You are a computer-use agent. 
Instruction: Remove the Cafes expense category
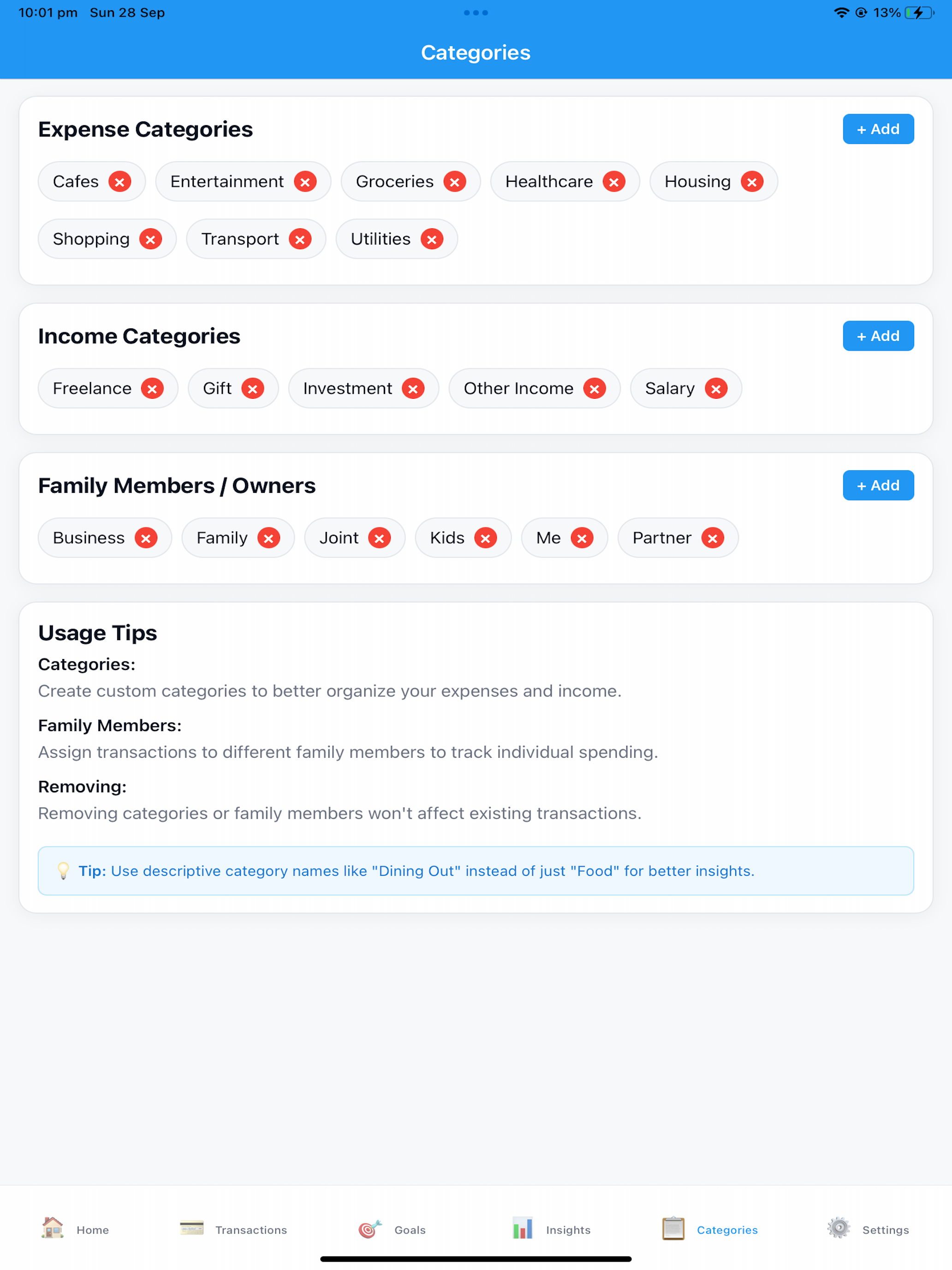[119, 182]
